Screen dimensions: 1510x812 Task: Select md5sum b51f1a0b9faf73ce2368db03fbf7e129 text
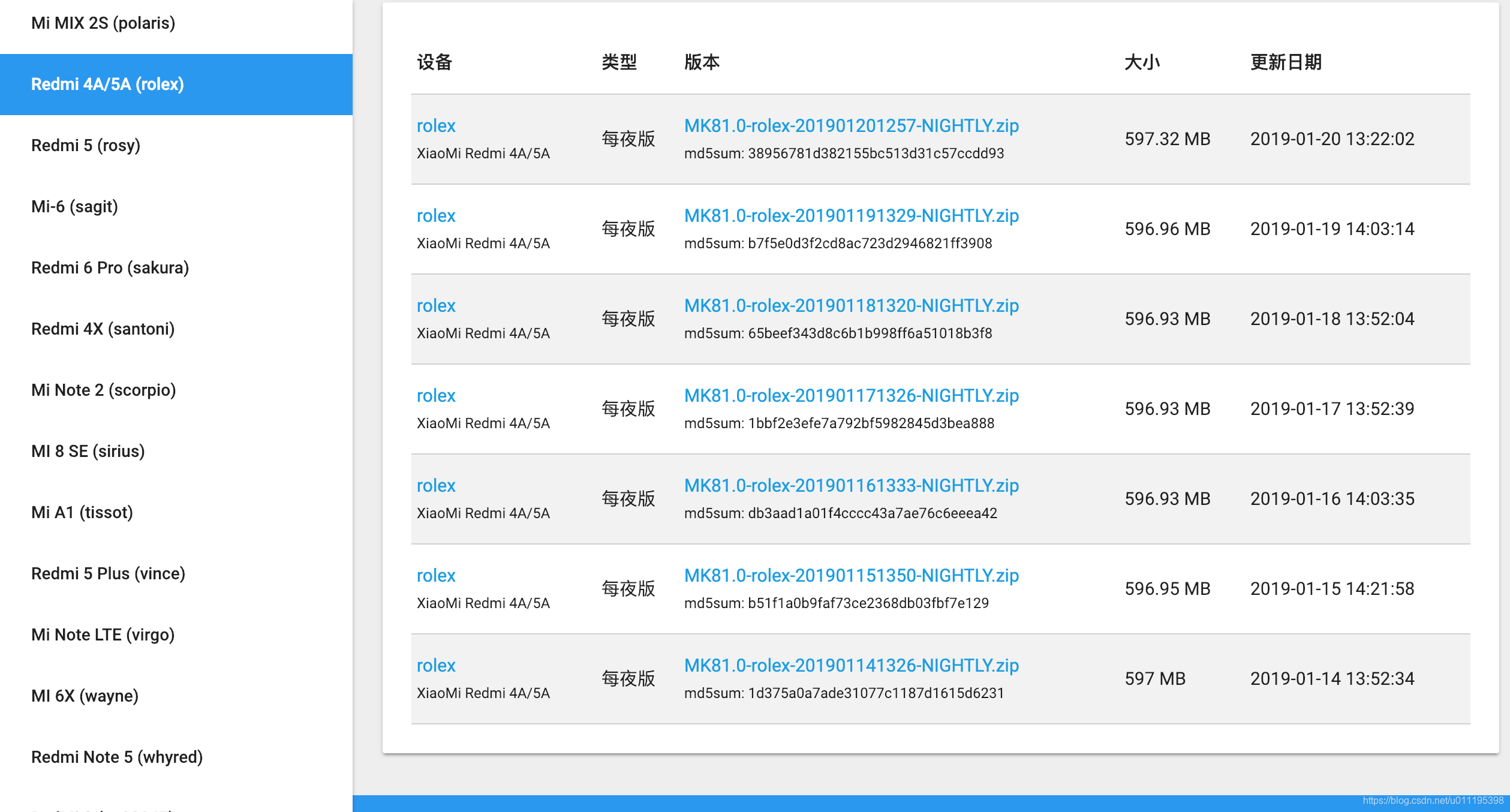coord(837,603)
